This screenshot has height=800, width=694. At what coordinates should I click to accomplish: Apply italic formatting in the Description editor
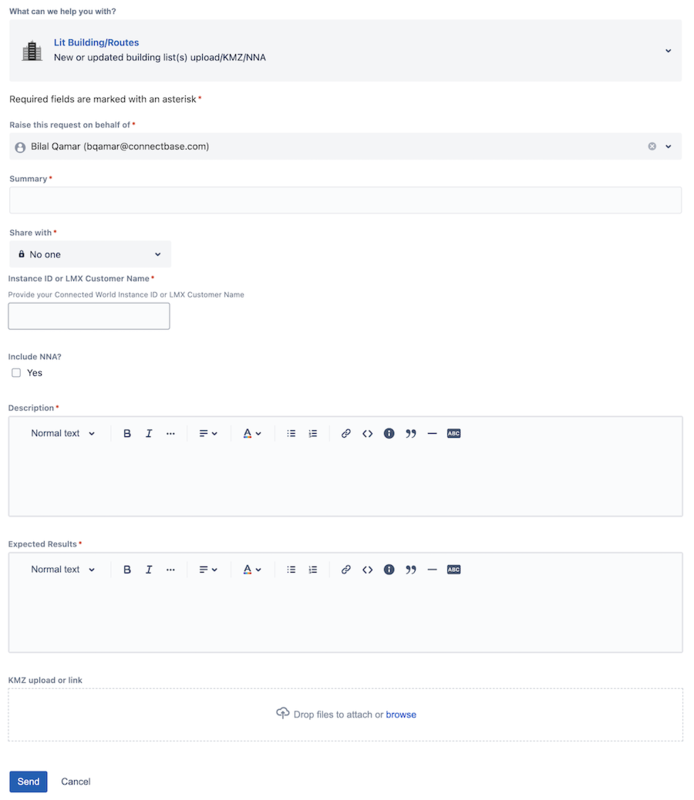(x=148, y=433)
